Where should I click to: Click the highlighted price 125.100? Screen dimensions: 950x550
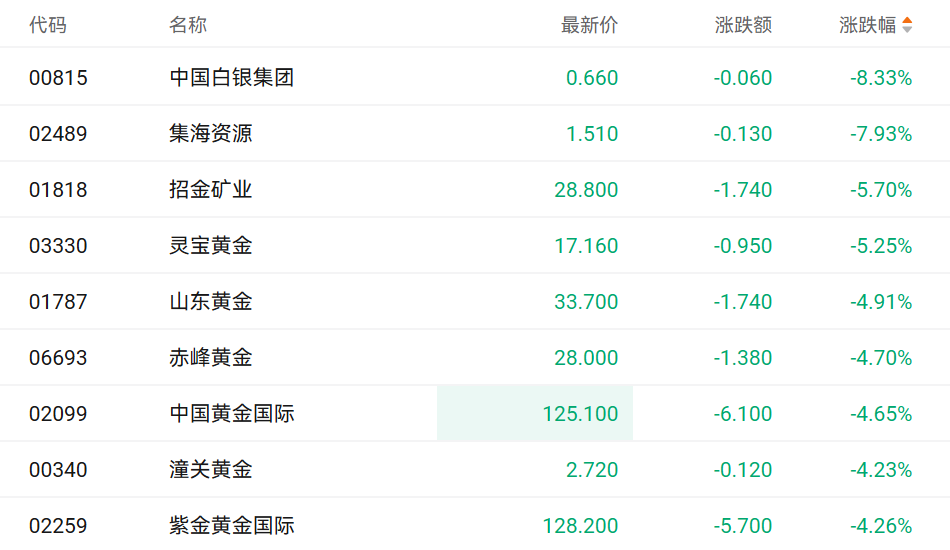pos(580,413)
